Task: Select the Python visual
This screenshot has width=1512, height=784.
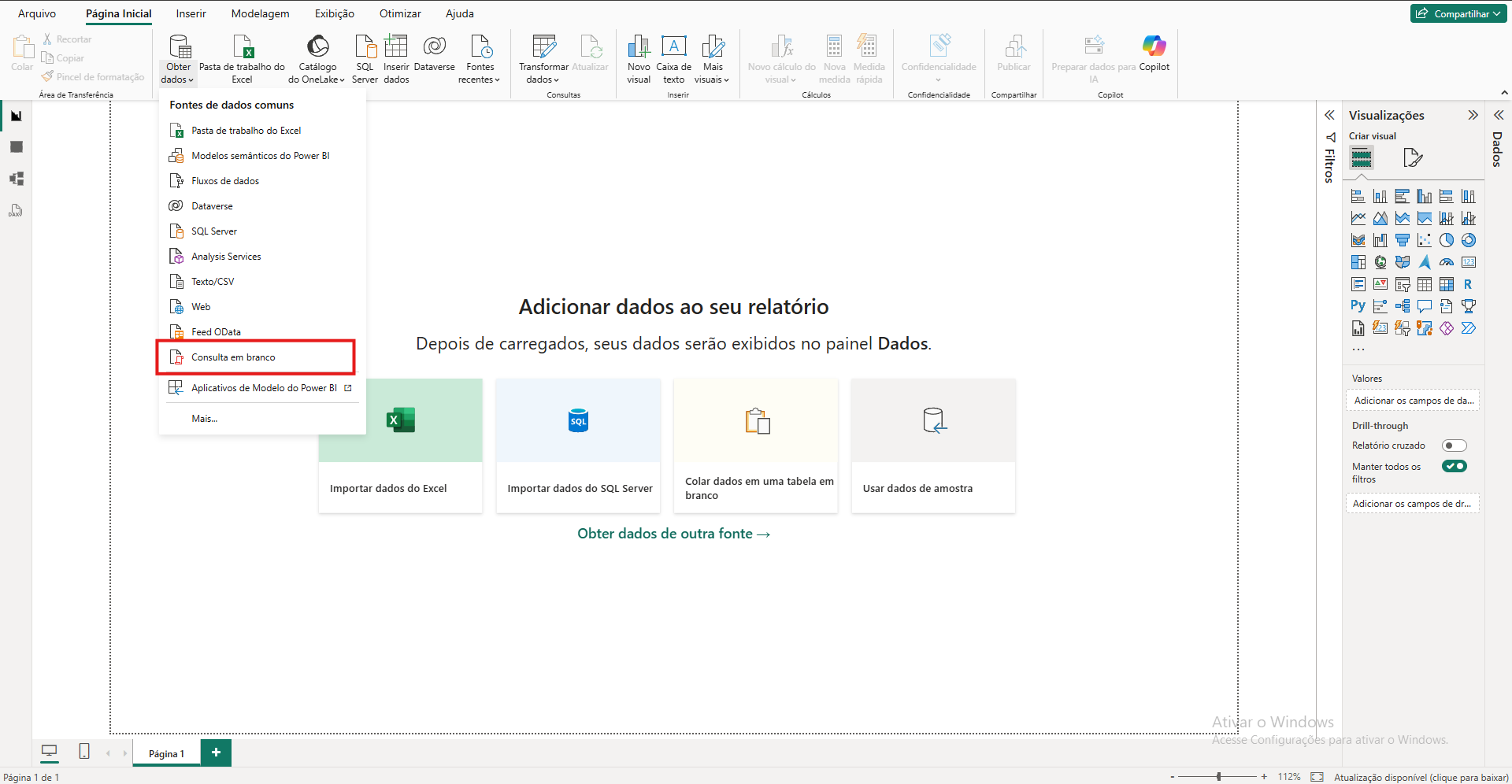Action: [x=1358, y=306]
